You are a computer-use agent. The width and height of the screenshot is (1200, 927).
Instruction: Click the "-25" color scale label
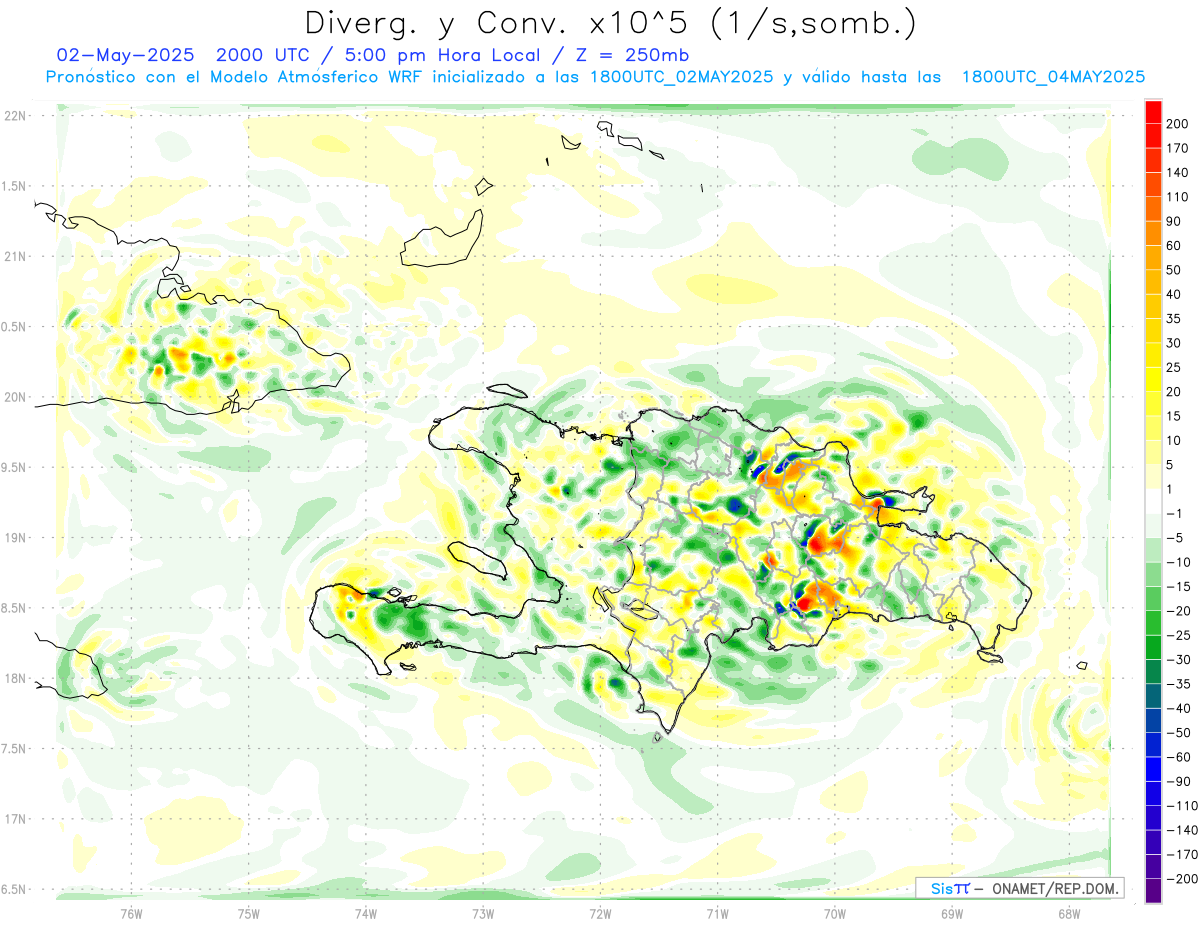tap(1178, 635)
